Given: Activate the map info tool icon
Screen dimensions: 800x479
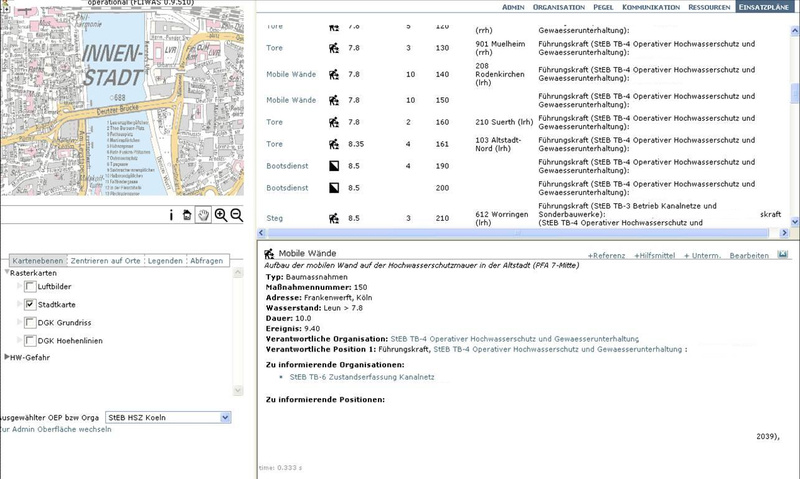Looking at the screenshot, I should click(x=171, y=215).
